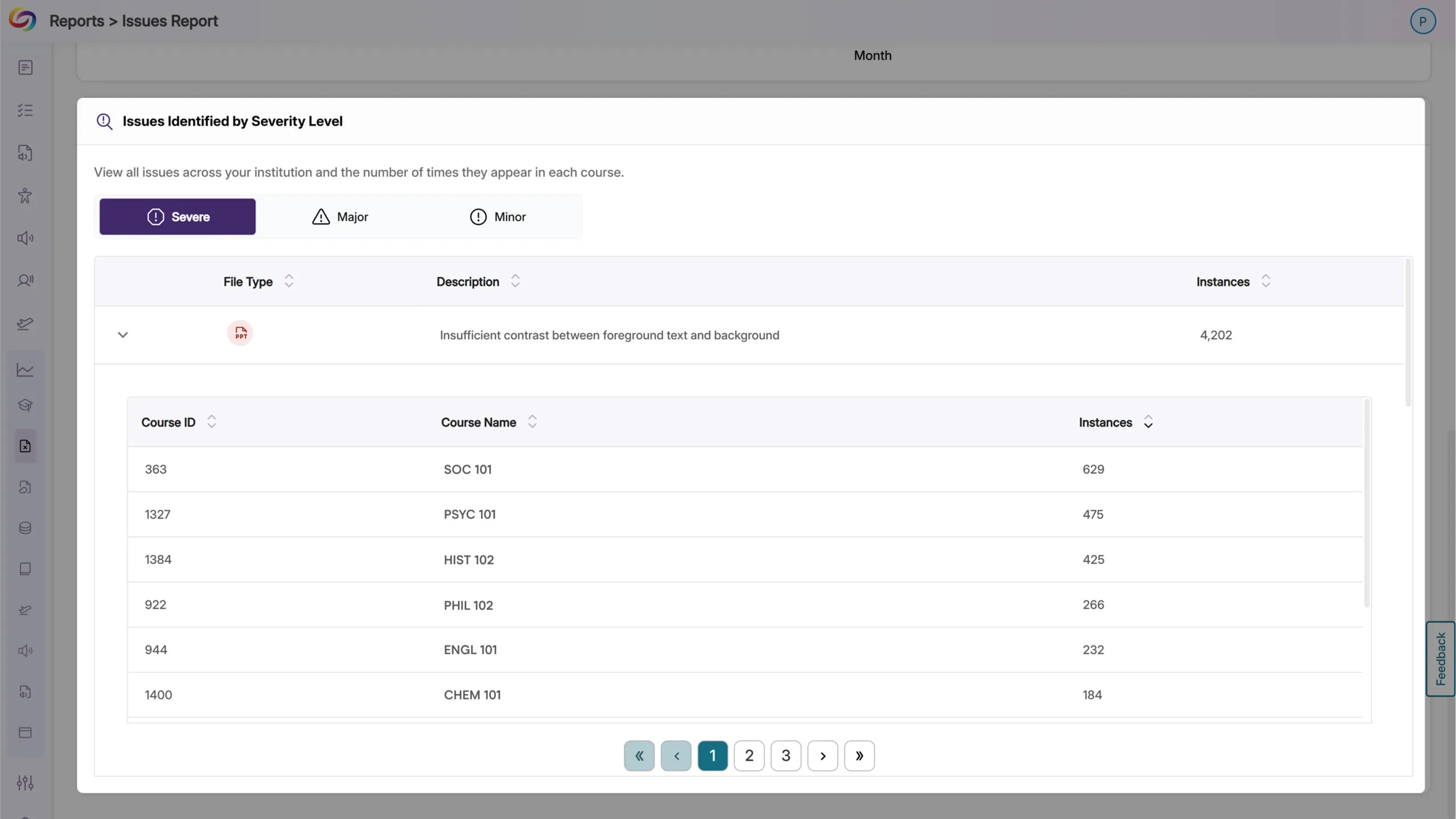Sort main table by File Type
The width and height of the screenshot is (1456, 819).
289,281
